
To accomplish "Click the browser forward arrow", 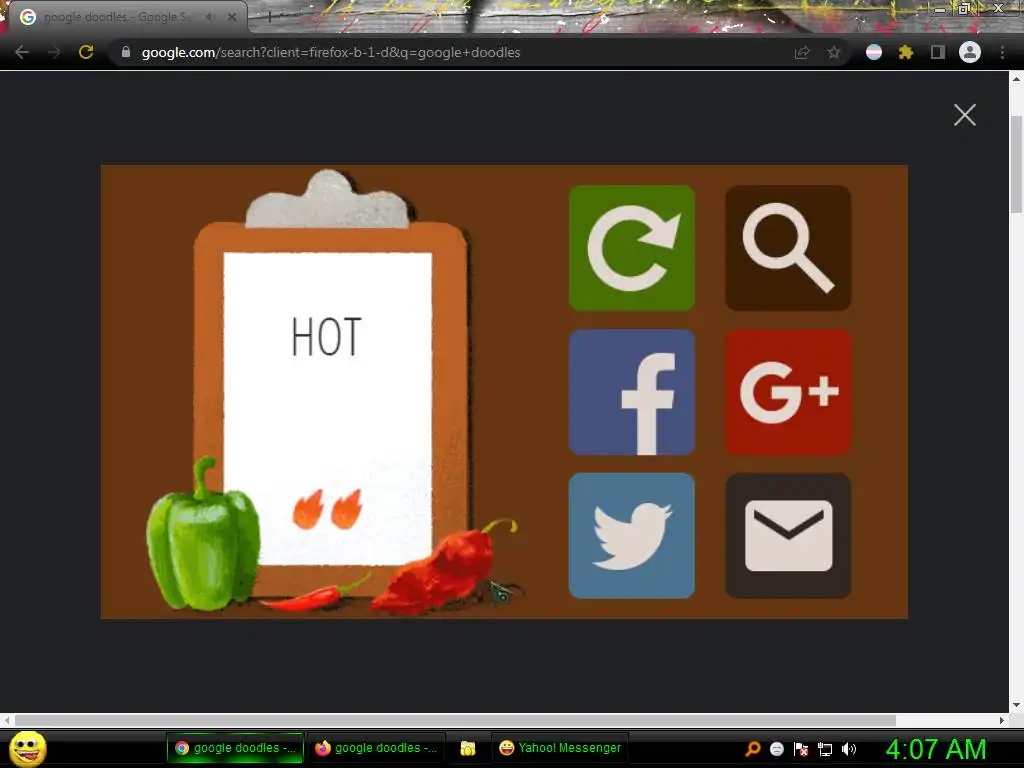I will pos(54,52).
